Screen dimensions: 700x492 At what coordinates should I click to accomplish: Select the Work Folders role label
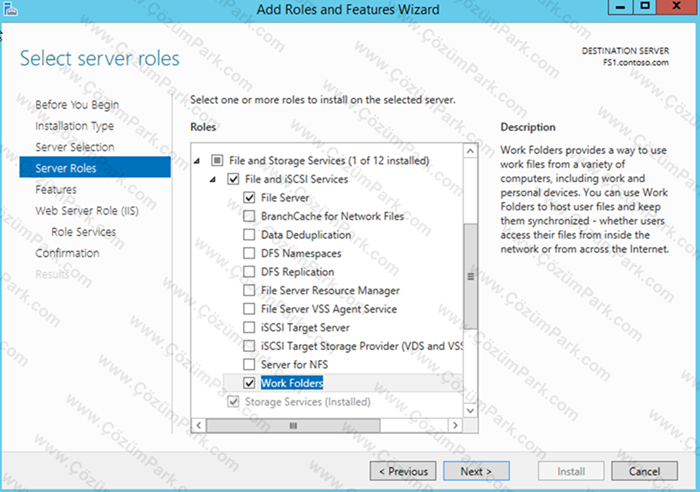[x=292, y=383]
